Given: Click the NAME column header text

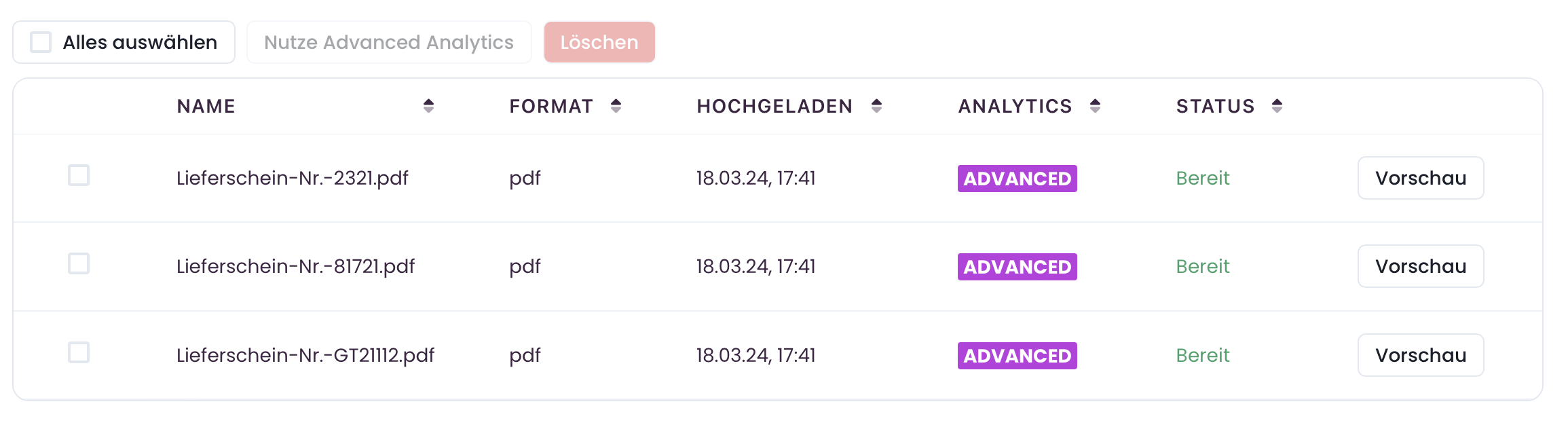Looking at the screenshot, I should coord(206,106).
